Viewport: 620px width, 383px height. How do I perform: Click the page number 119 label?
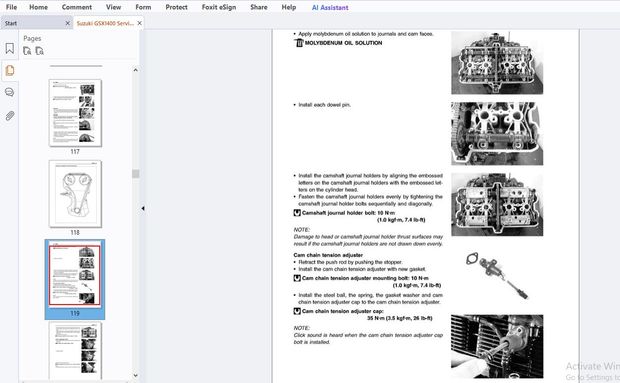[x=75, y=313]
